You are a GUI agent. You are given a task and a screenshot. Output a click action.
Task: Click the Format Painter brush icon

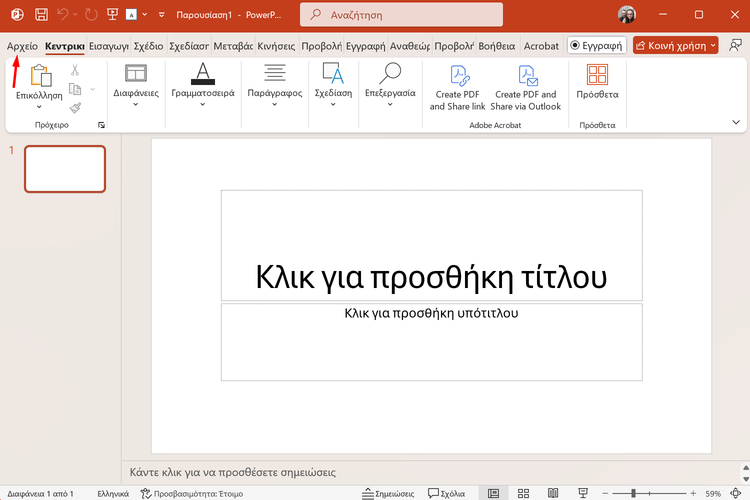[75, 108]
